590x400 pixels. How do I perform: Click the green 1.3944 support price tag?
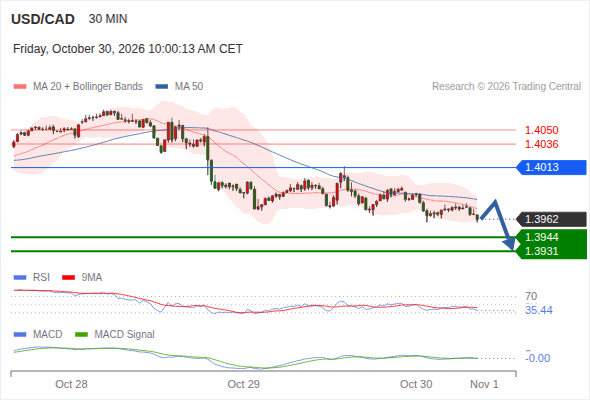[x=551, y=237]
